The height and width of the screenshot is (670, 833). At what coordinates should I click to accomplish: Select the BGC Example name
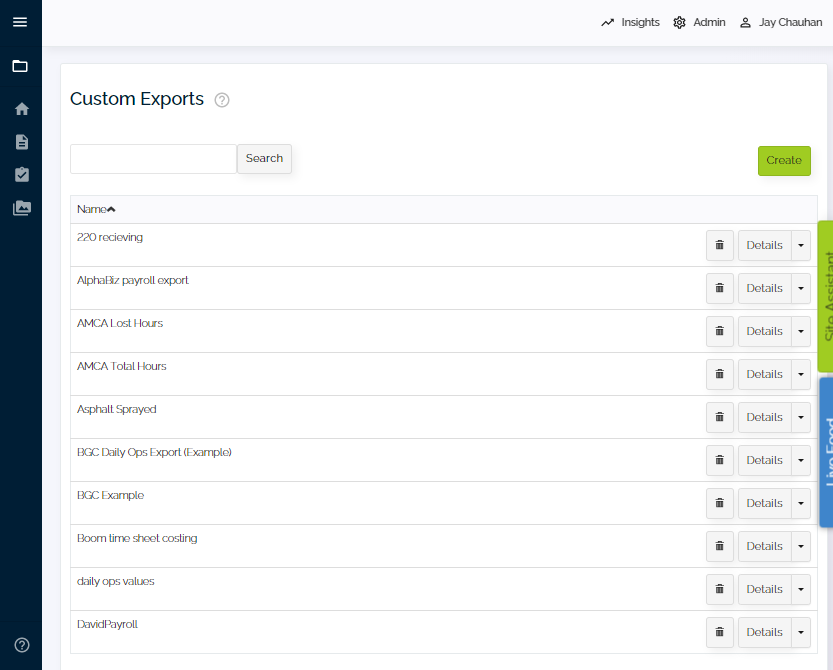pos(110,496)
